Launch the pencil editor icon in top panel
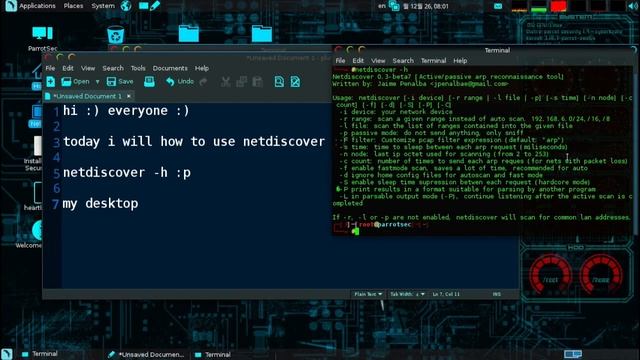Screen dimensions: 640x360 click(155, 6)
